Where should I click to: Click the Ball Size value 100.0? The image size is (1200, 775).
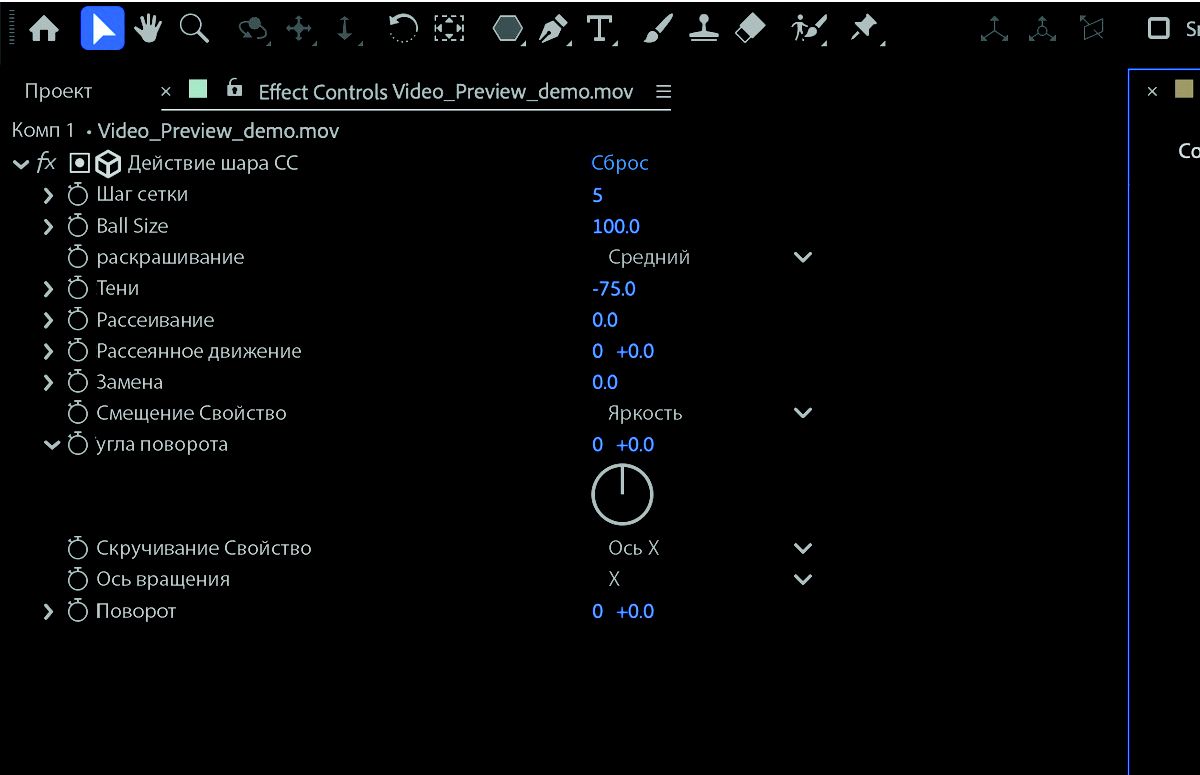pos(616,227)
